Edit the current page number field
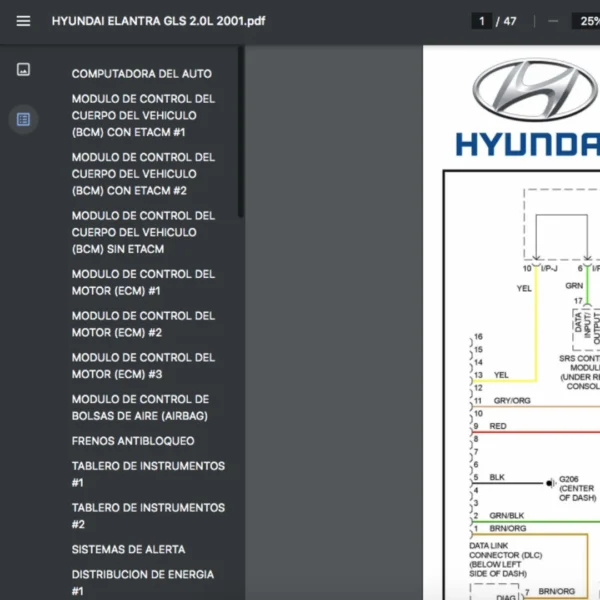Screen dimensions: 600x600 pyautogui.click(x=481, y=21)
